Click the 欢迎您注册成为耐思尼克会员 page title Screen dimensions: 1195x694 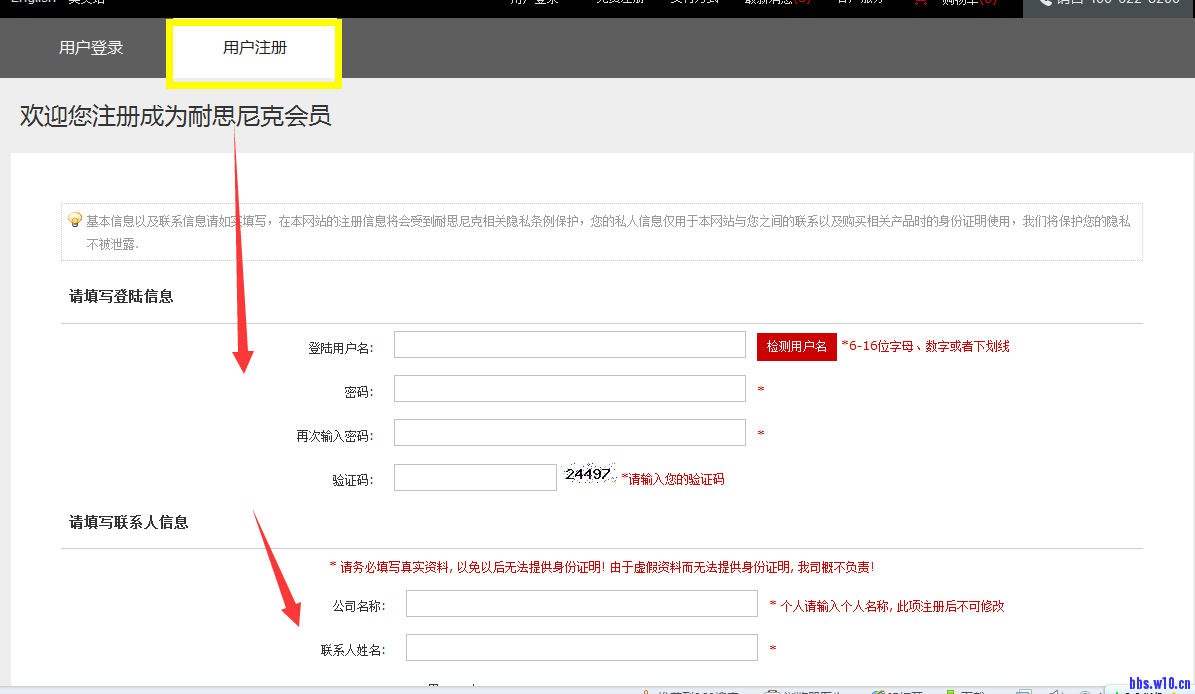click(x=175, y=116)
